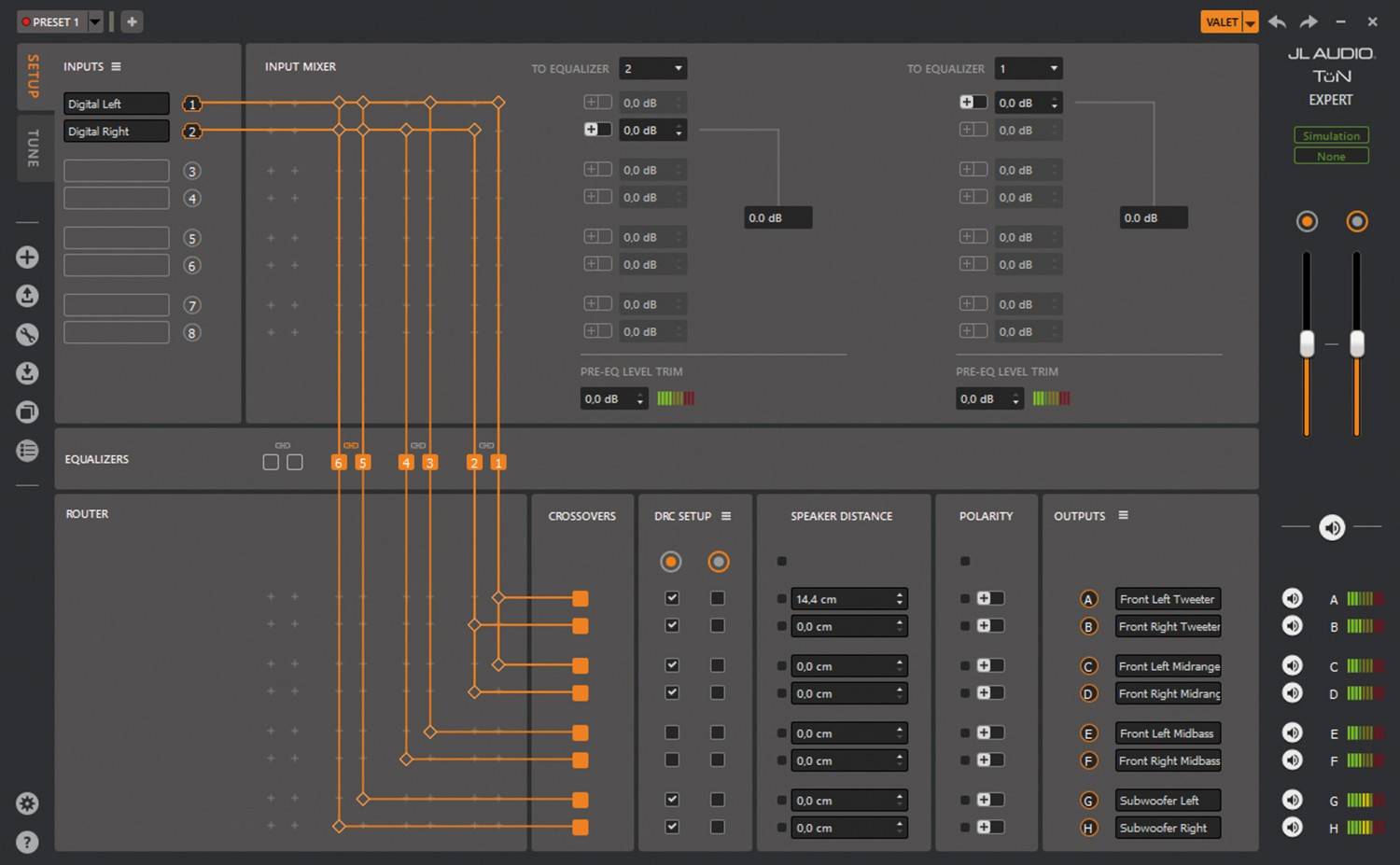
Task: Open the help question mark icon
Action: click(x=27, y=843)
